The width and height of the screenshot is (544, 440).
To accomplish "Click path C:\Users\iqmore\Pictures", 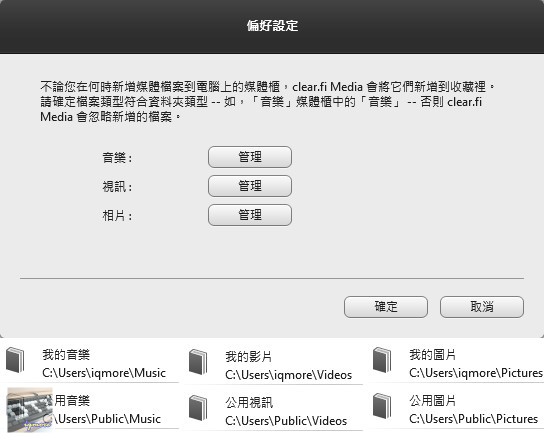I will (476, 373).
